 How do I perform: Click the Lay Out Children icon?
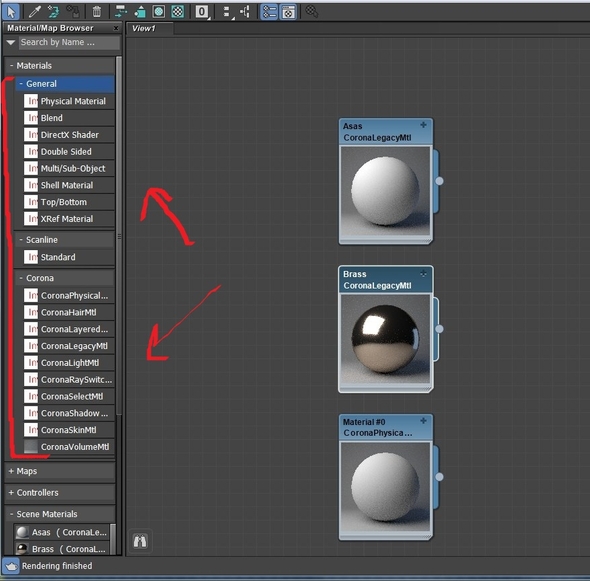[x=245, y=12]
